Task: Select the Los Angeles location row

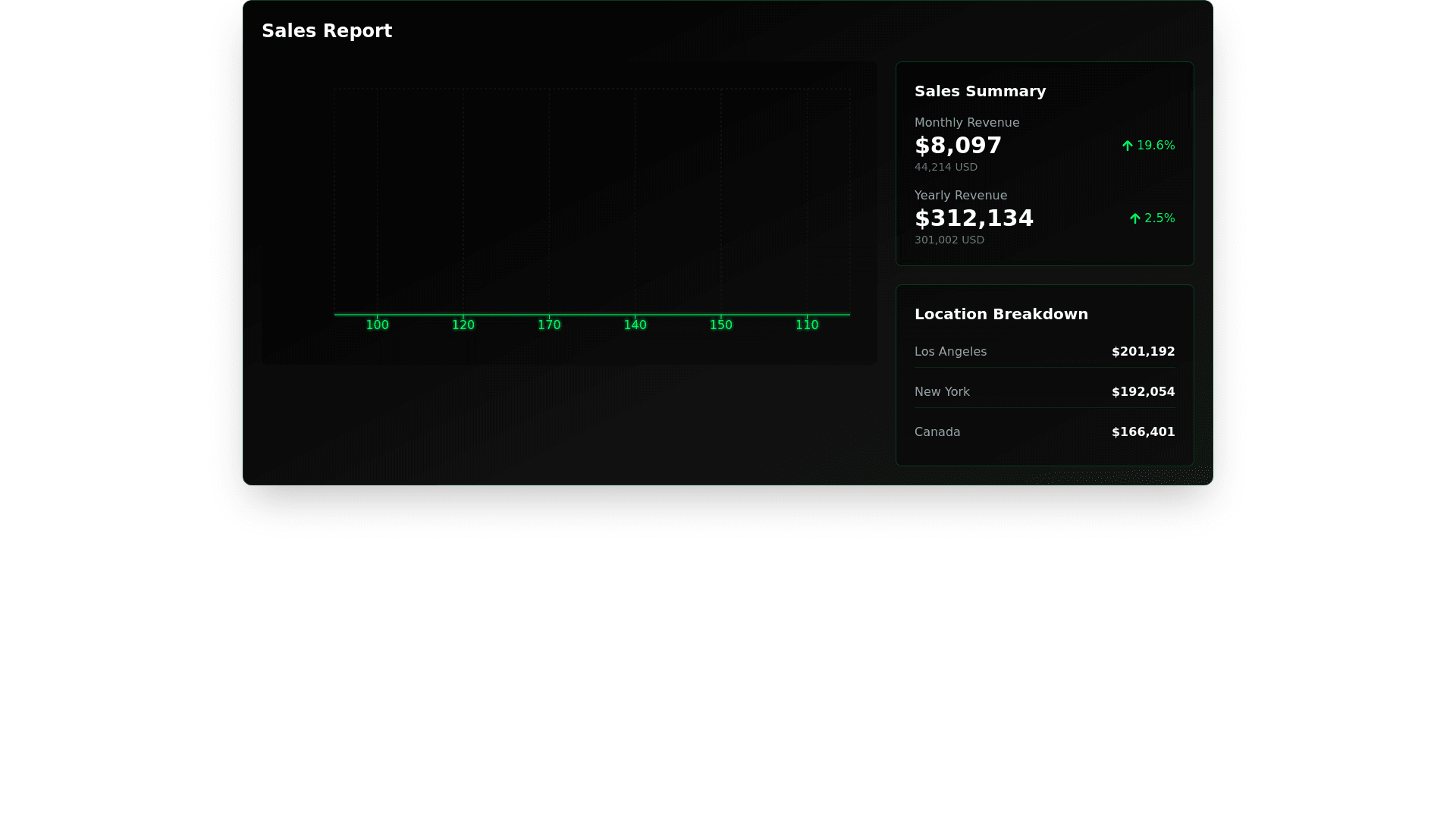Action: pos(1044,352)
